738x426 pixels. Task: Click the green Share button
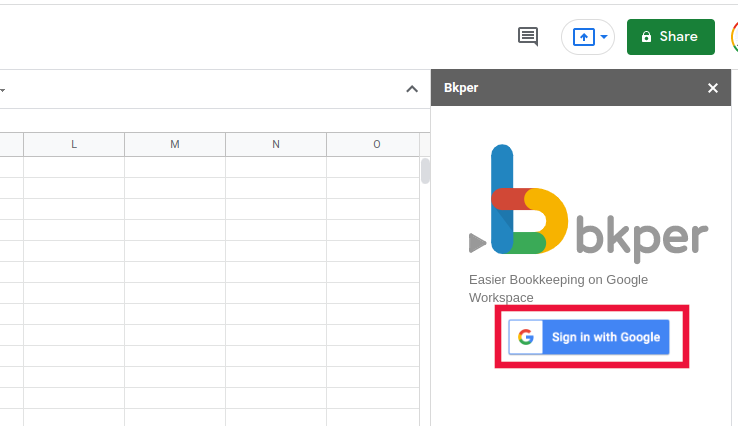tap(671, 37)
